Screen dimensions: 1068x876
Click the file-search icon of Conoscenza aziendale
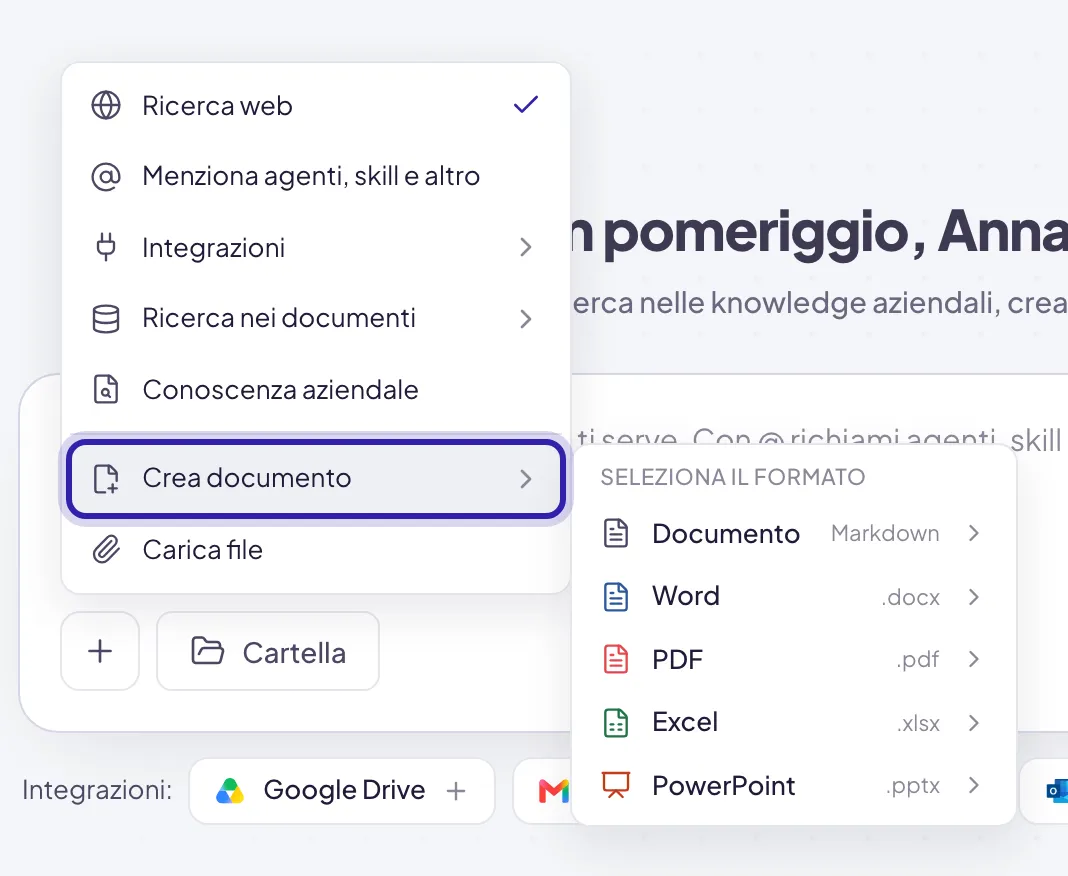pos(106,389)
